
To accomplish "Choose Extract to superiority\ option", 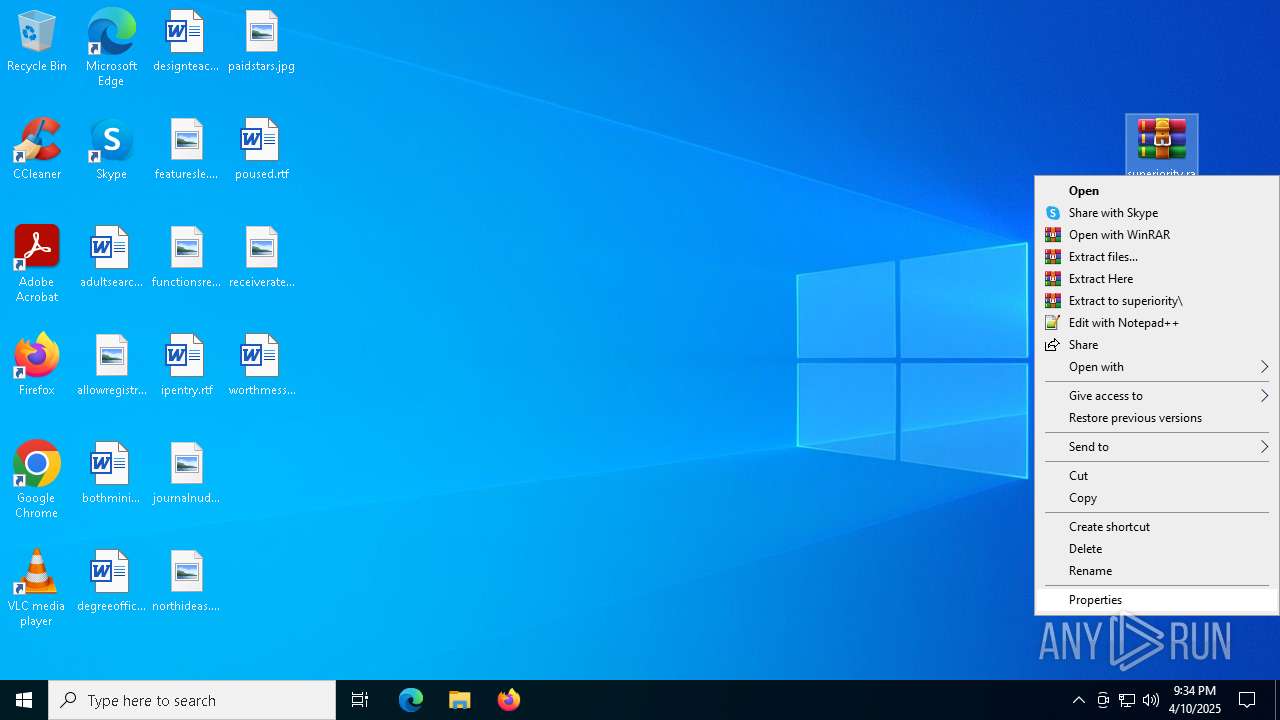I will 1157,301.
